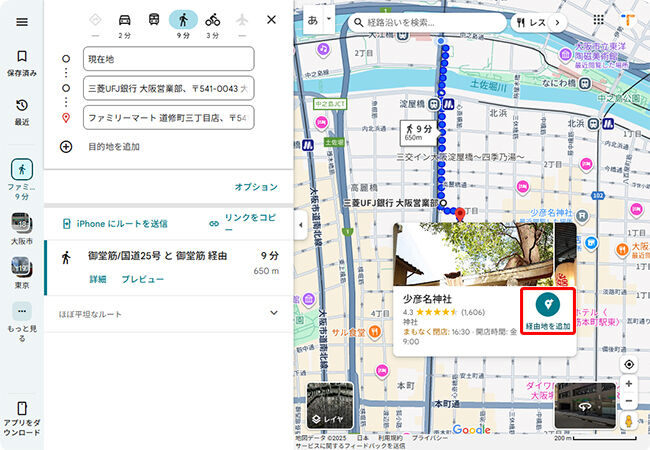This screenshot has width=650, height=450.
Task: Open プライバシー privacy link
Action: 429,438
